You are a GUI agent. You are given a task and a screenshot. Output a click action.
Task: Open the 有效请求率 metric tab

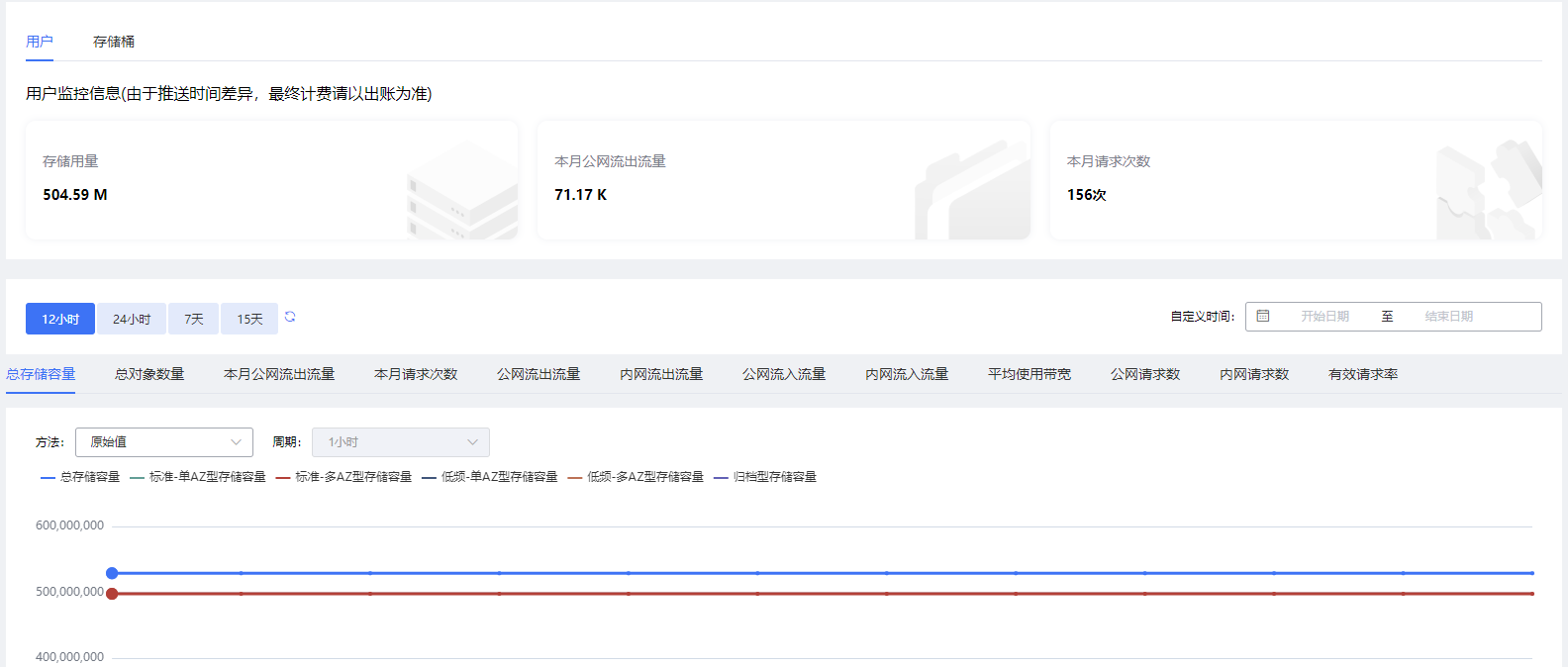click(1363, 374)
